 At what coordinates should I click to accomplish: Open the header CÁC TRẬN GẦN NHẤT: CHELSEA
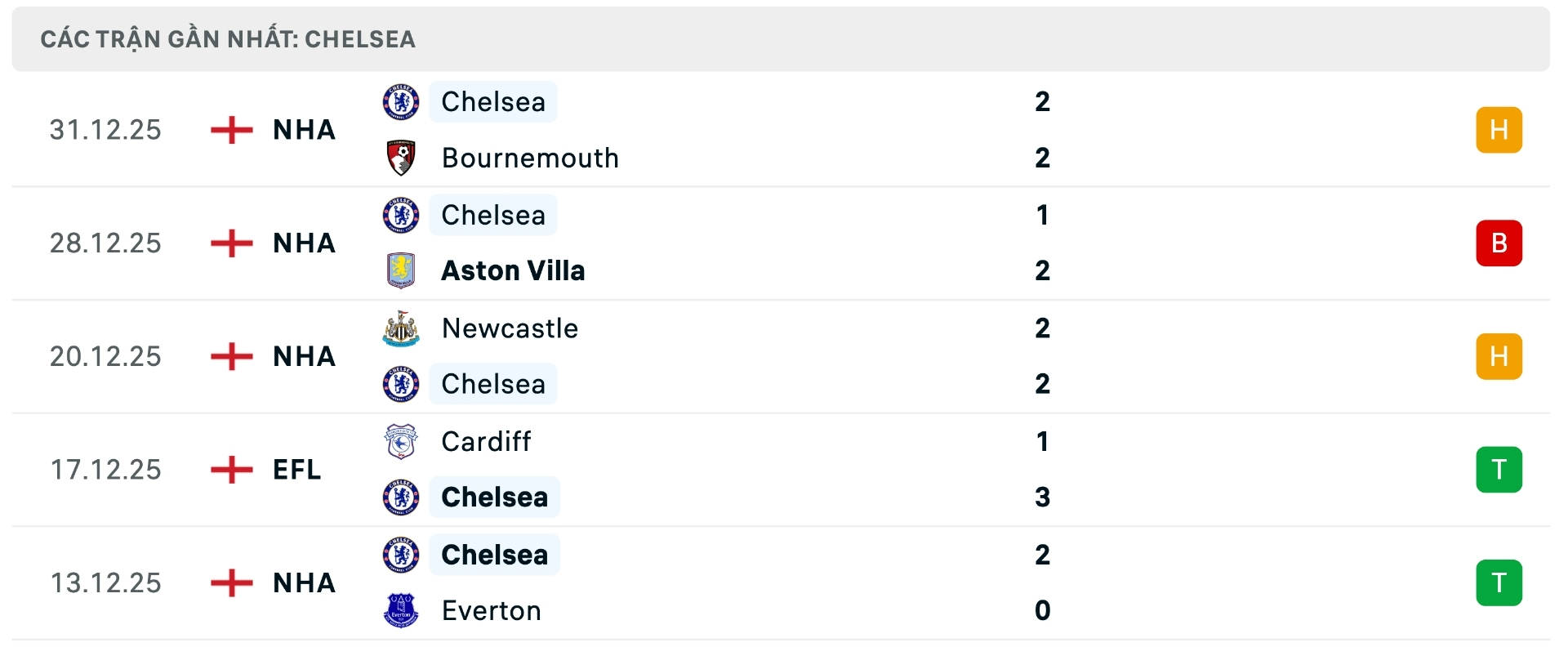[x=228, y=38]
